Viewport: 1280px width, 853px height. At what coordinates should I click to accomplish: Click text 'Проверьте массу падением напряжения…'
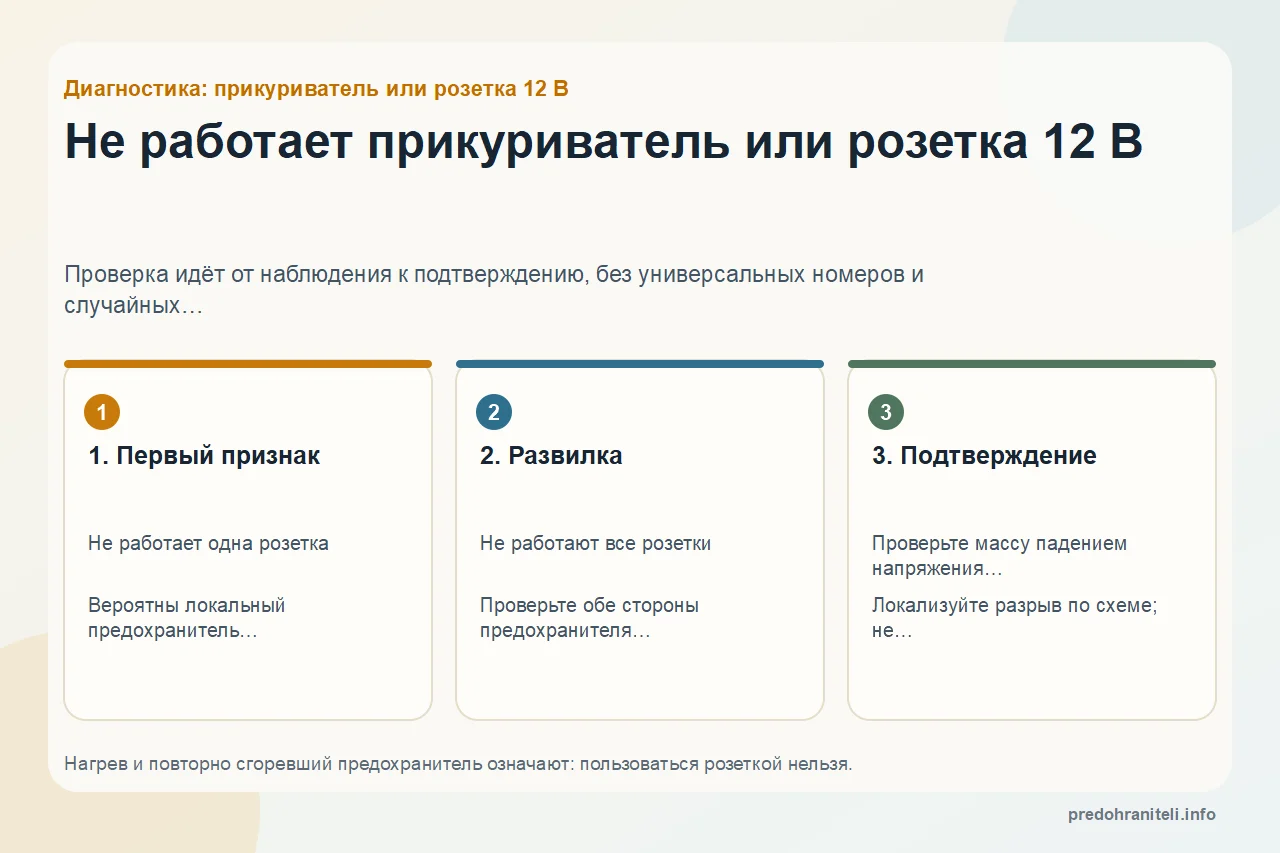pos(999,556)
